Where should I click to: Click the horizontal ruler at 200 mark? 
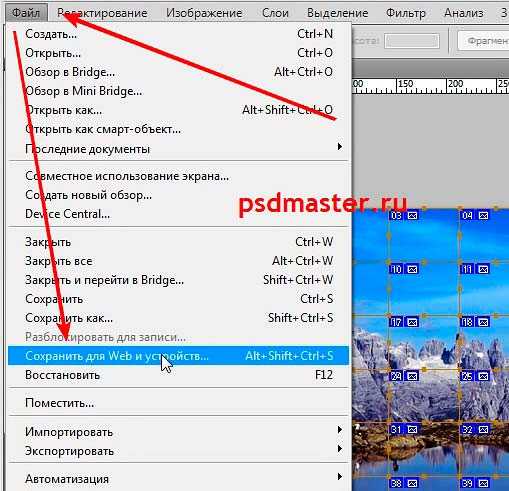tap(455, 84)
